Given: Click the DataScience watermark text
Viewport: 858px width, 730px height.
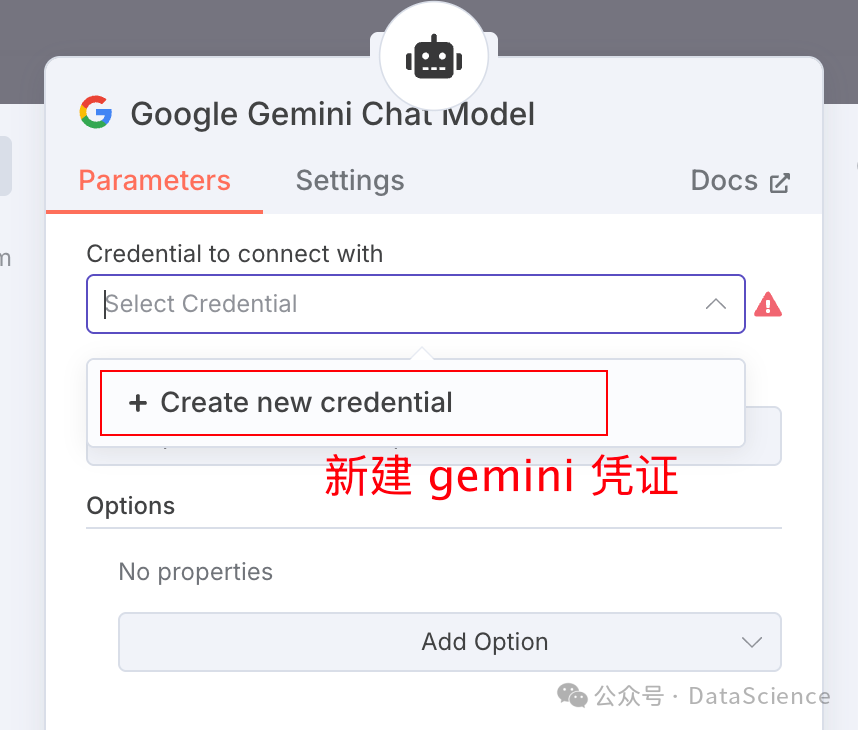Looking at the screenshot, I should (x=760, y=696).
